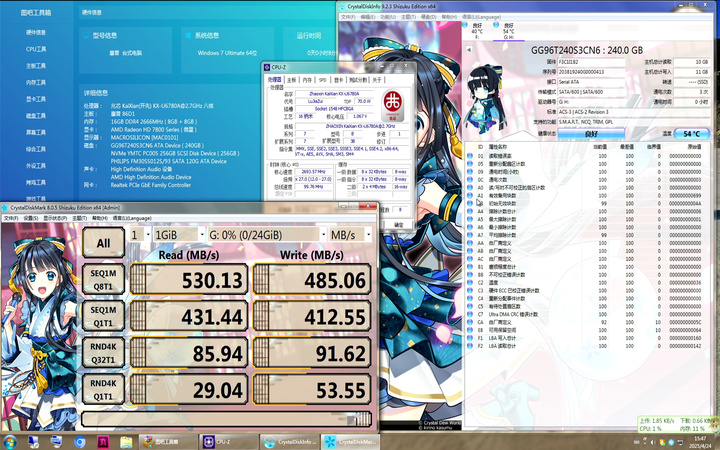The image size is (720, 450).
Task: Open 主板工具 in 图吧工具箱 sidebar
Action: point(36,66)
